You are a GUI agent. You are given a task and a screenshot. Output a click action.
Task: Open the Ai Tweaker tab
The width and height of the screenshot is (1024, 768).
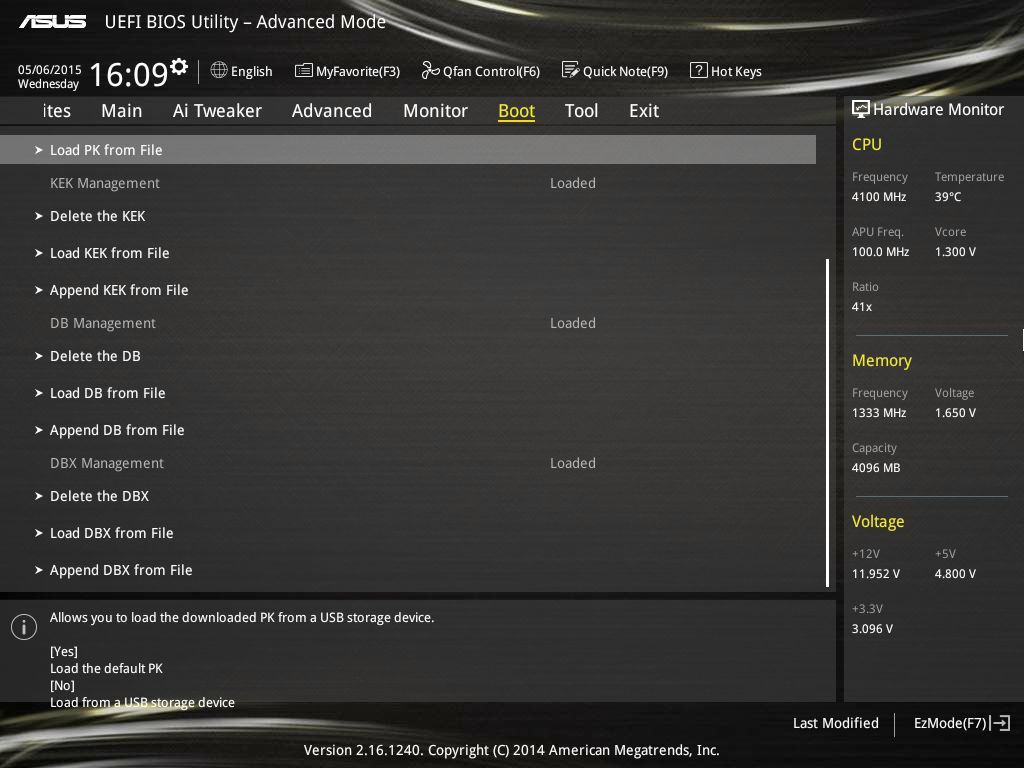[x=217, y=111]
